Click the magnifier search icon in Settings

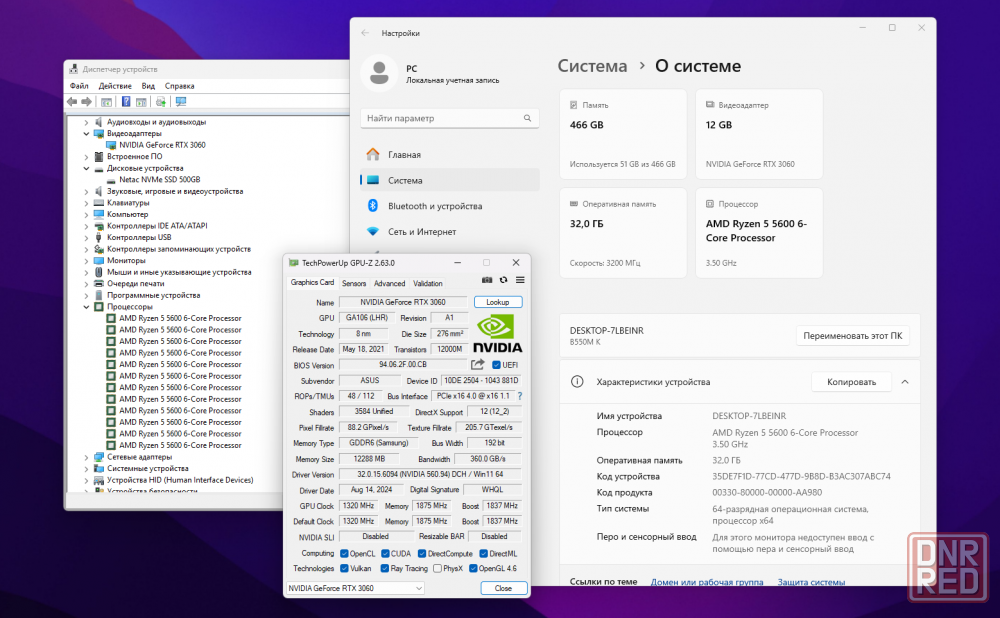click(x=527, y=118)
